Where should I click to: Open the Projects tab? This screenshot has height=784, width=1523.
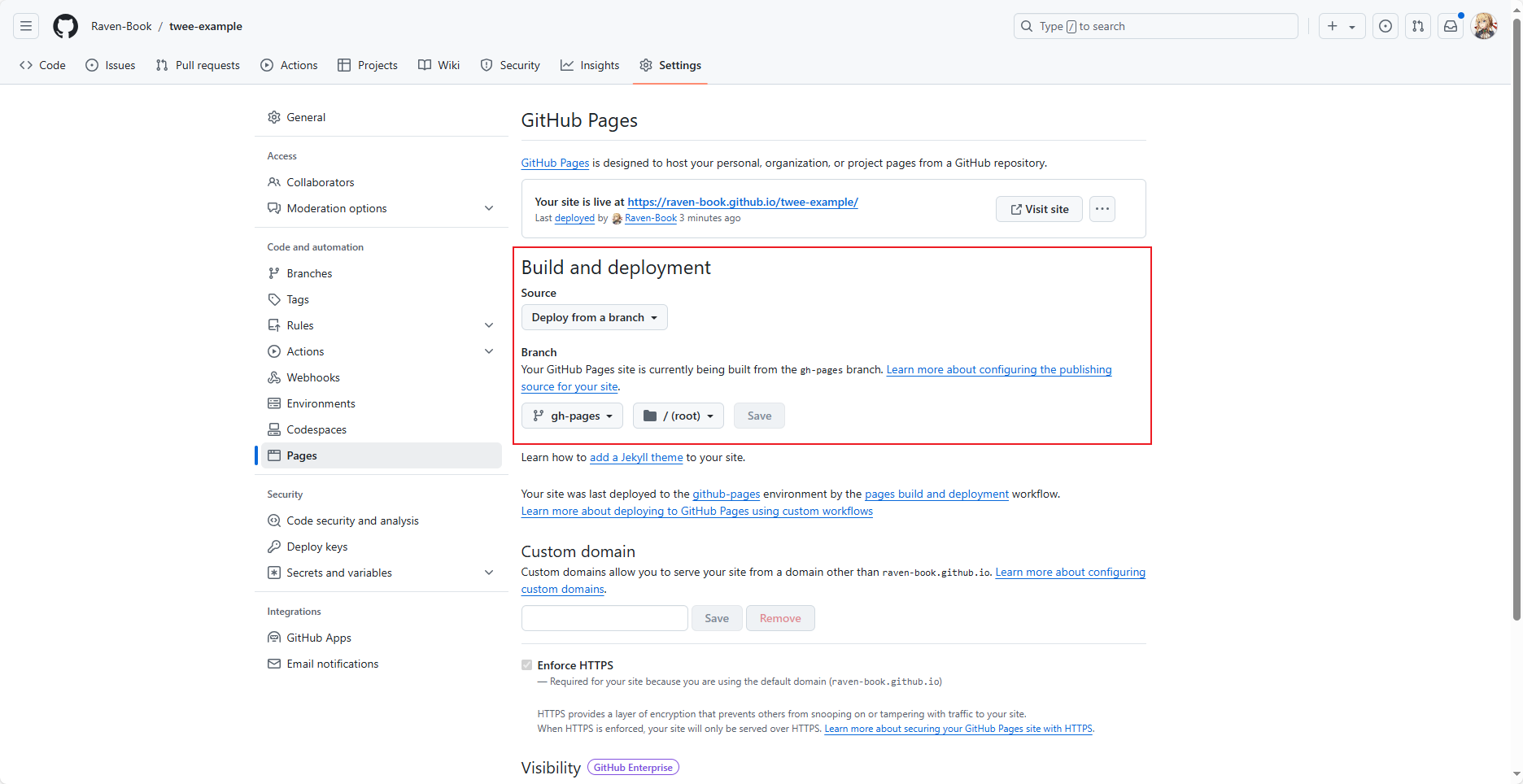(x=368, y=65)
